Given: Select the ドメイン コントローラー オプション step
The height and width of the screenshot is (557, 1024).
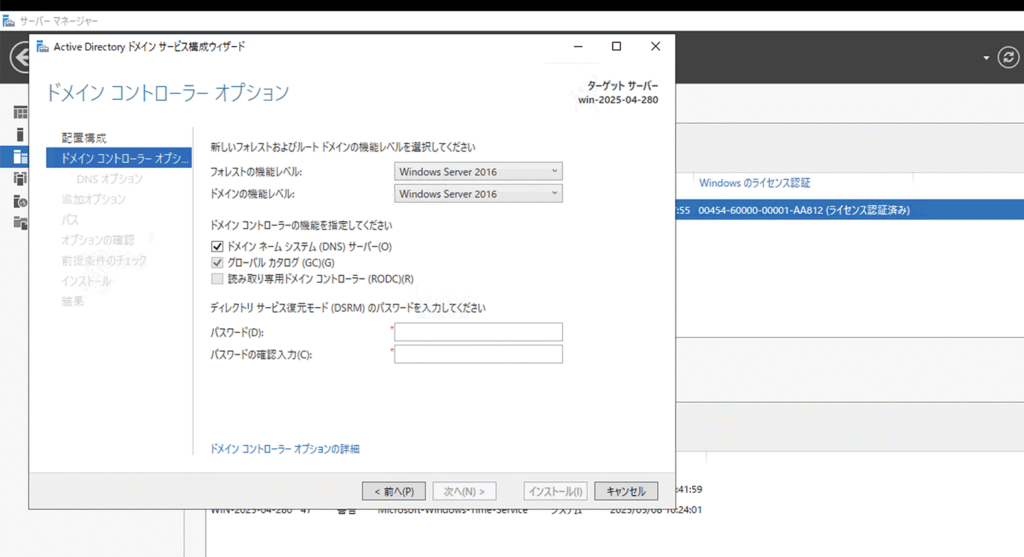Looking at the screenshot, I should 119,158.
